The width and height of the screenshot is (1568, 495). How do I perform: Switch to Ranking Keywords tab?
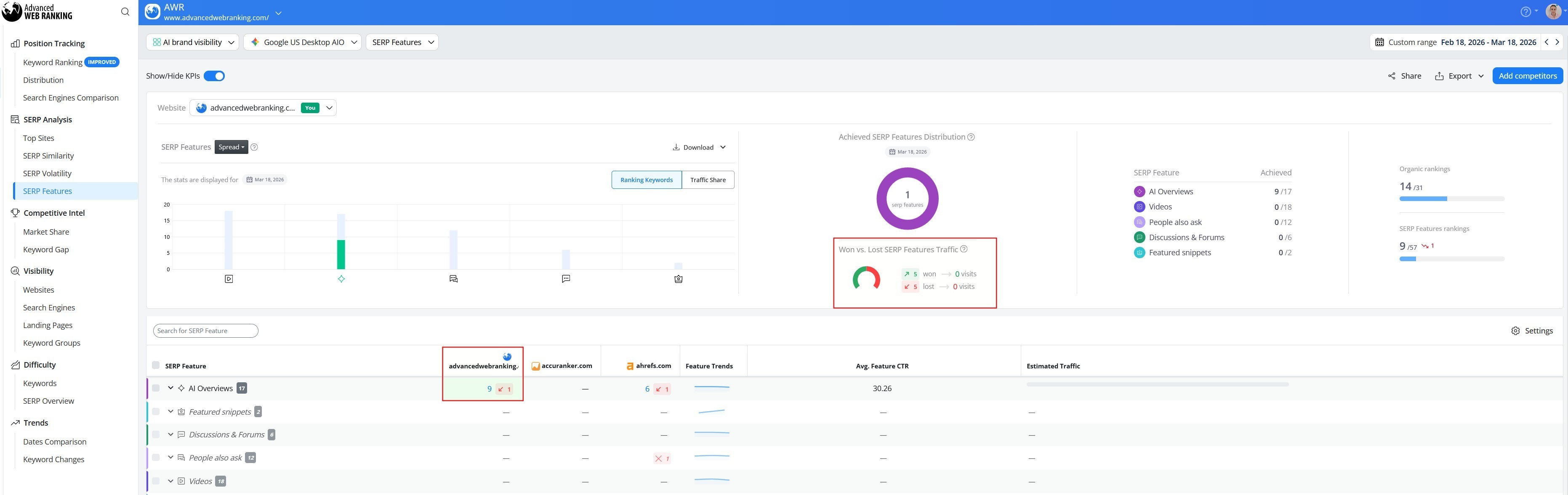[x=647, y=180]
